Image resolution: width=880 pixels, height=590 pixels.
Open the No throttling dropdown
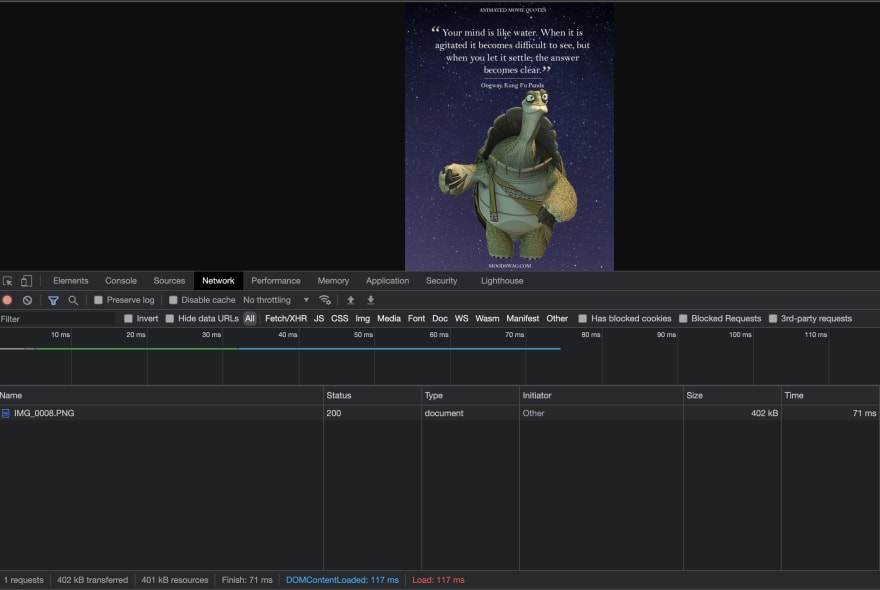point(276,300)
